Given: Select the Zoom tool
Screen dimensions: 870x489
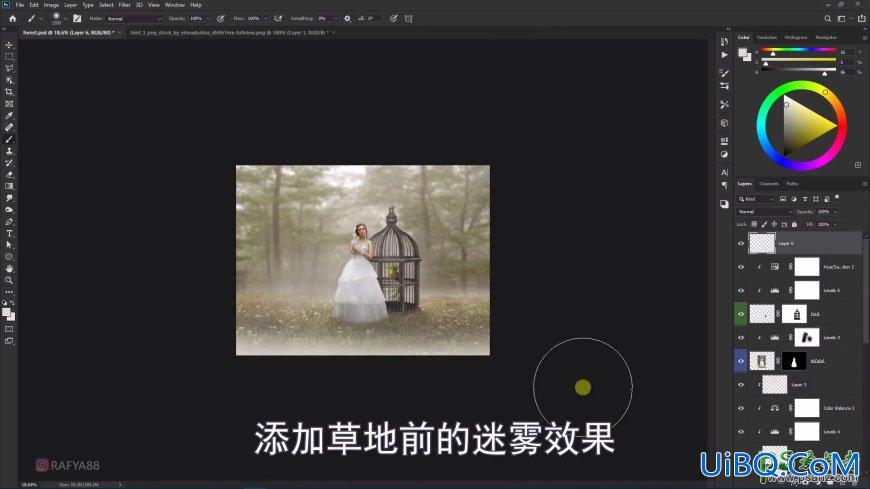Looking at the screenshot, I should tap(9, 280).
